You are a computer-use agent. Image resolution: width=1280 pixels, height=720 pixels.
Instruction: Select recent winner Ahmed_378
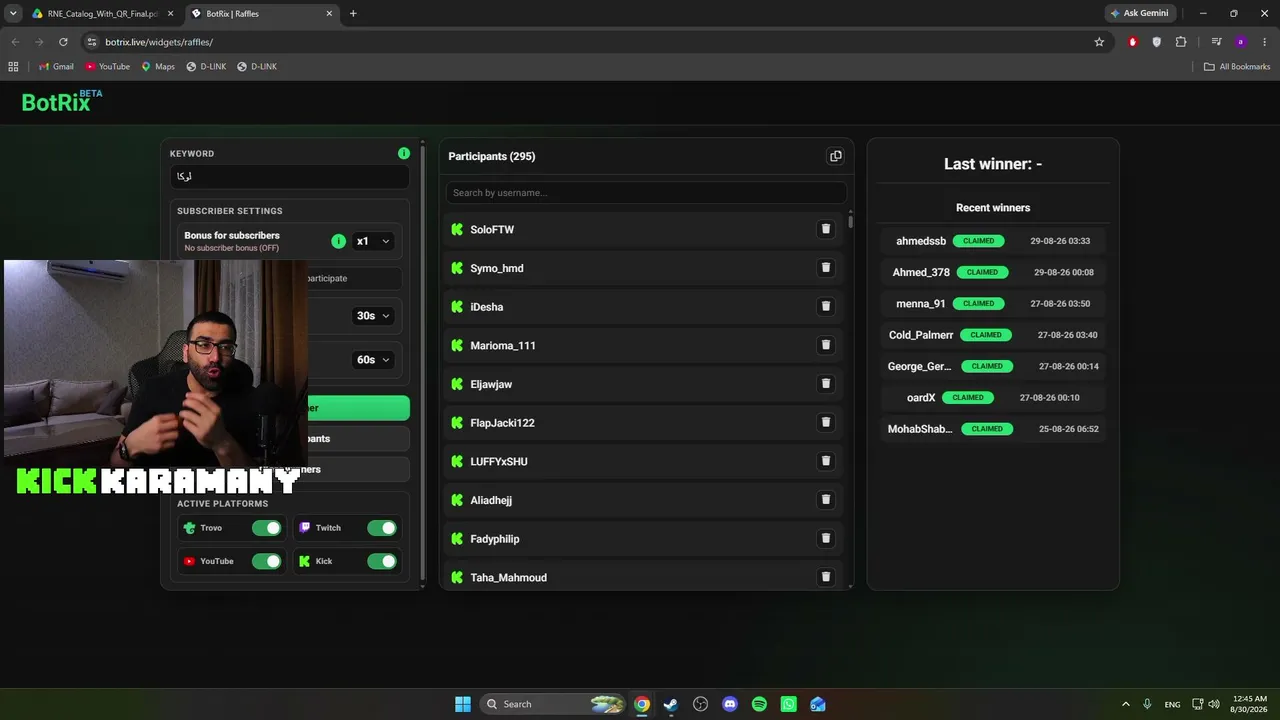(x=921, y=272)
